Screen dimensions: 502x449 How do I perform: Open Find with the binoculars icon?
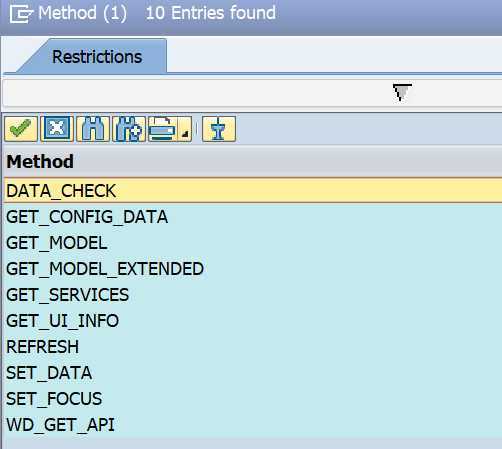(93, 129)
